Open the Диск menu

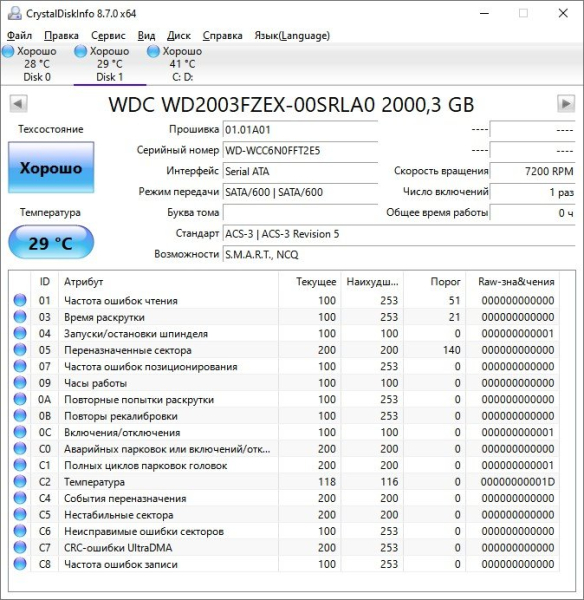pyautogui.click(x=179, y=36)
